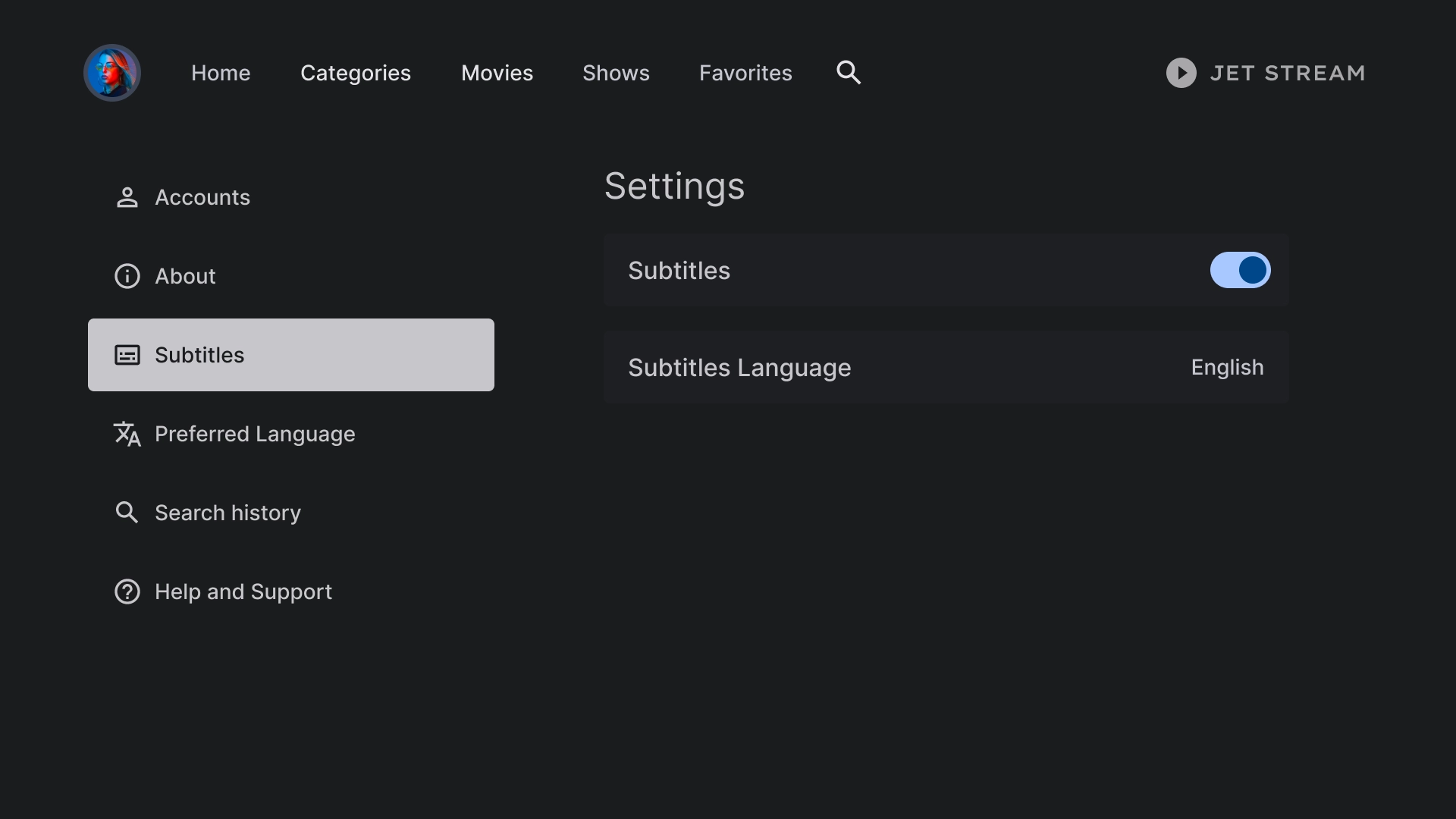Click the Search history magnifier icon

click(x=127, y=513)
